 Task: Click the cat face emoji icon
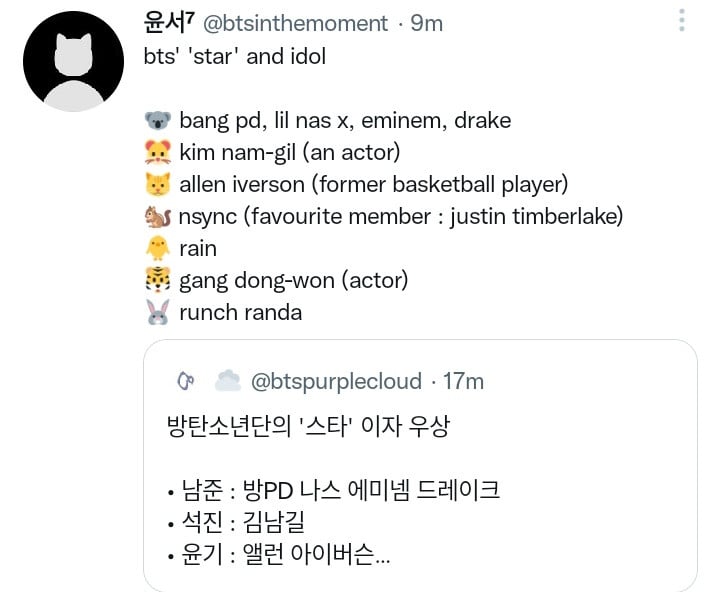pos(158,185)
